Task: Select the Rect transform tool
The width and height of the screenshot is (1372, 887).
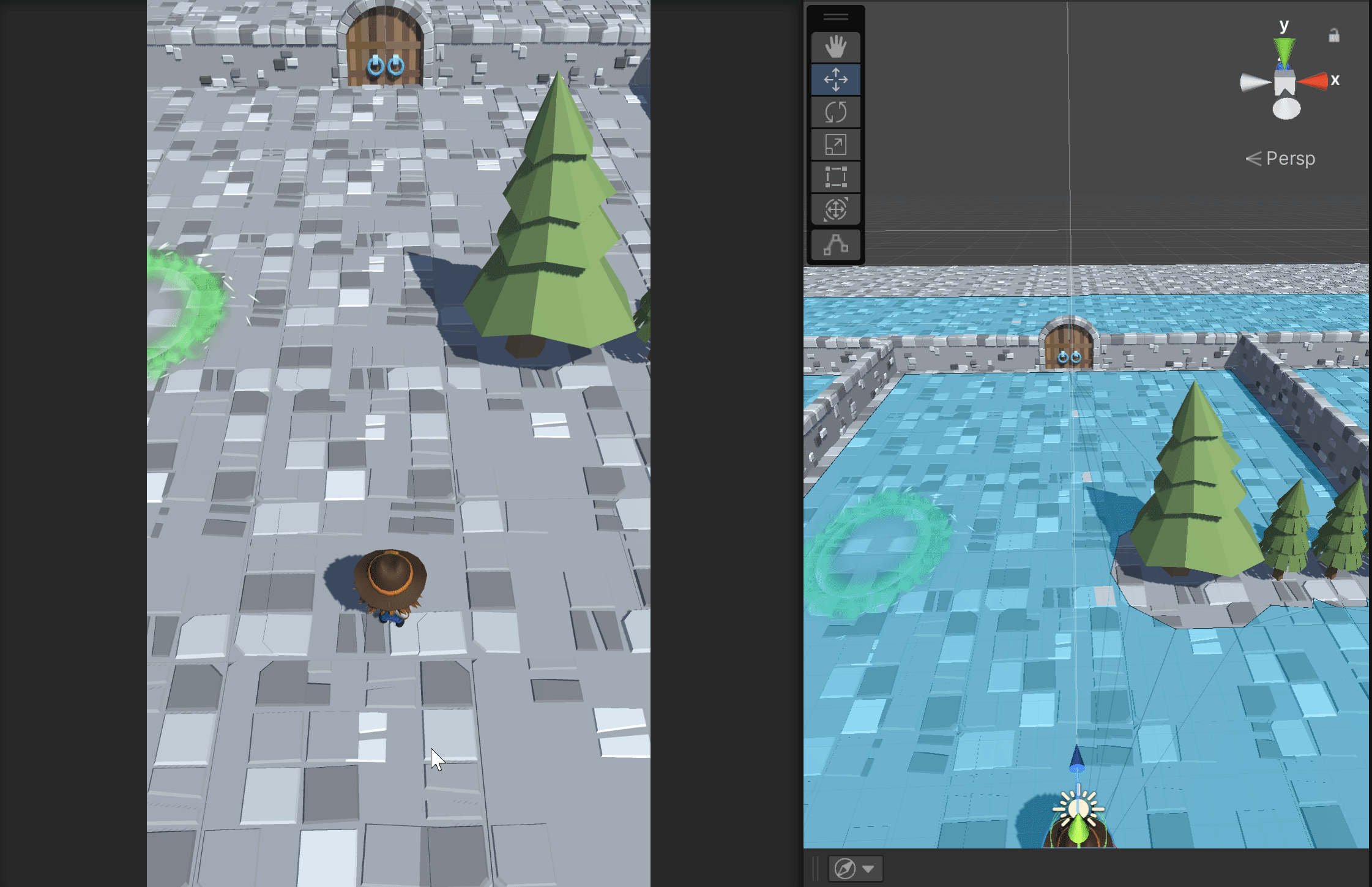Action: (835, 177)
